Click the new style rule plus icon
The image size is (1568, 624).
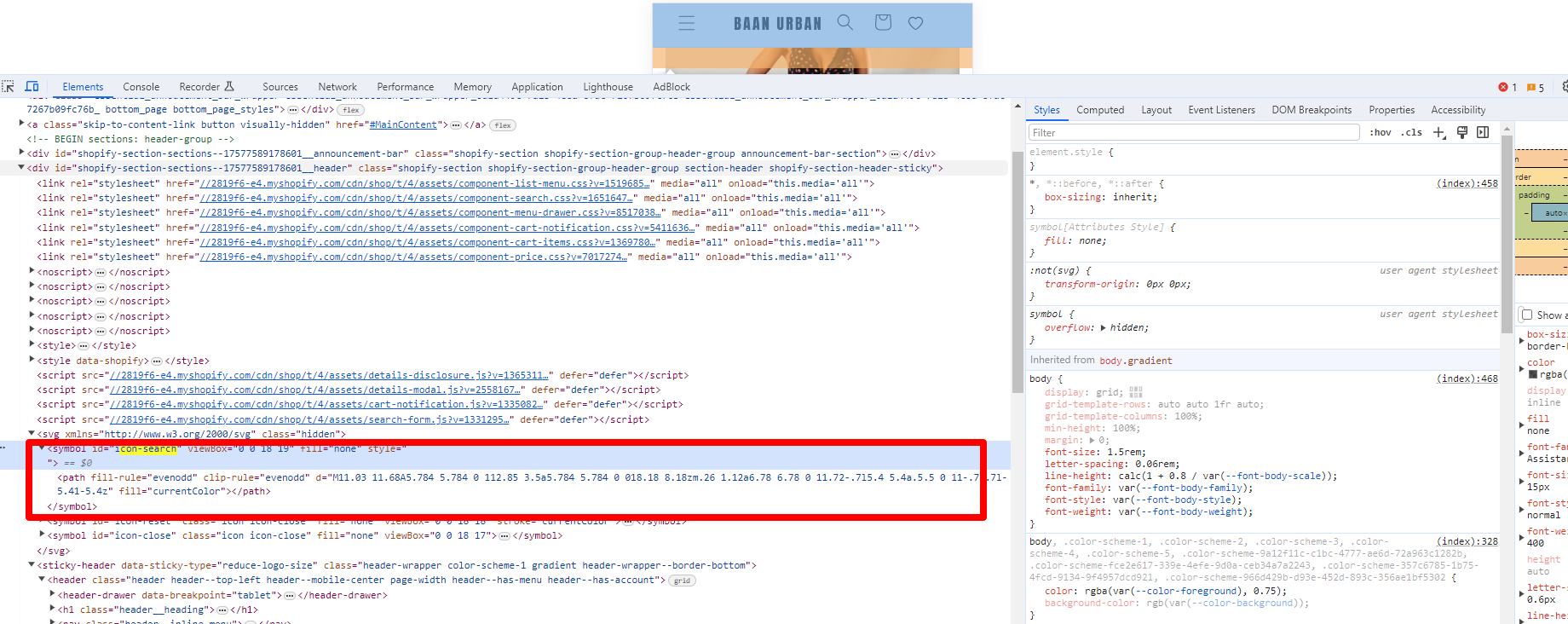[x=1439, y=132]
